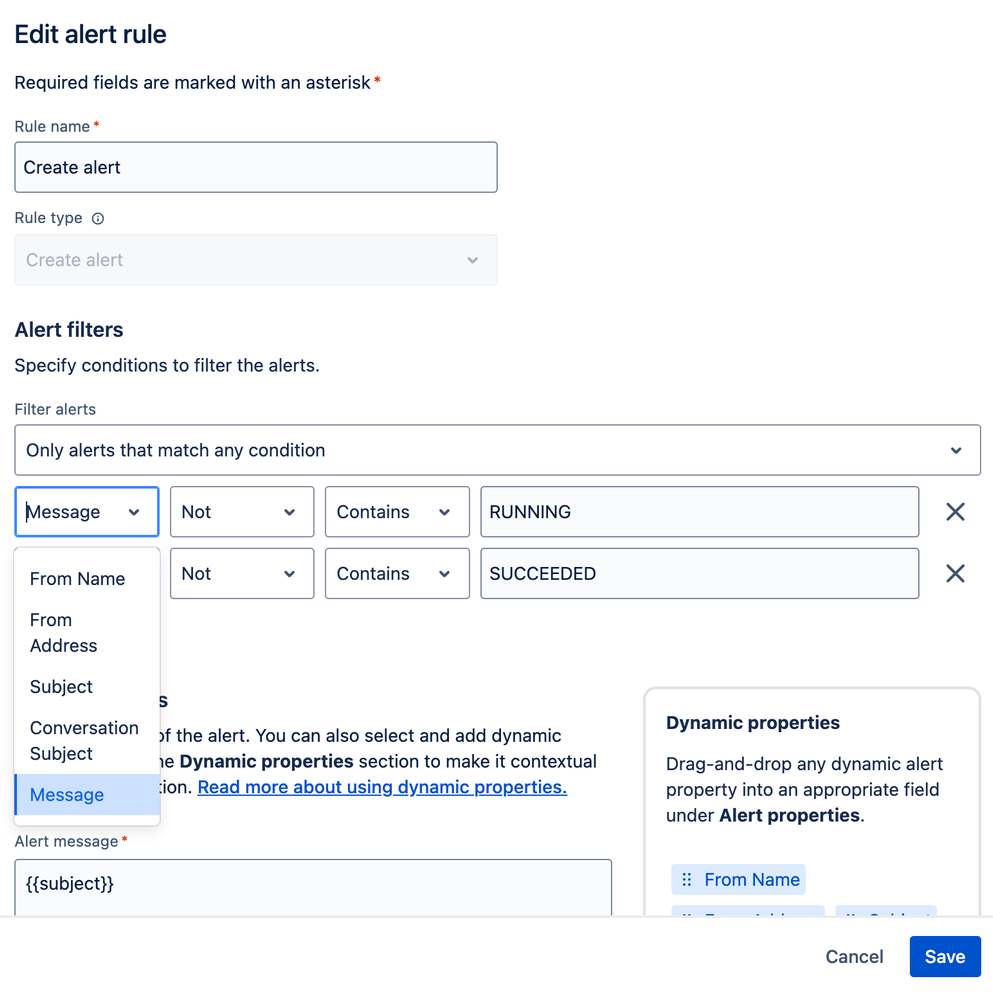This screenshot has height=999, width=993.
Task: Cancel editing the alert rule
Action: 854,956
